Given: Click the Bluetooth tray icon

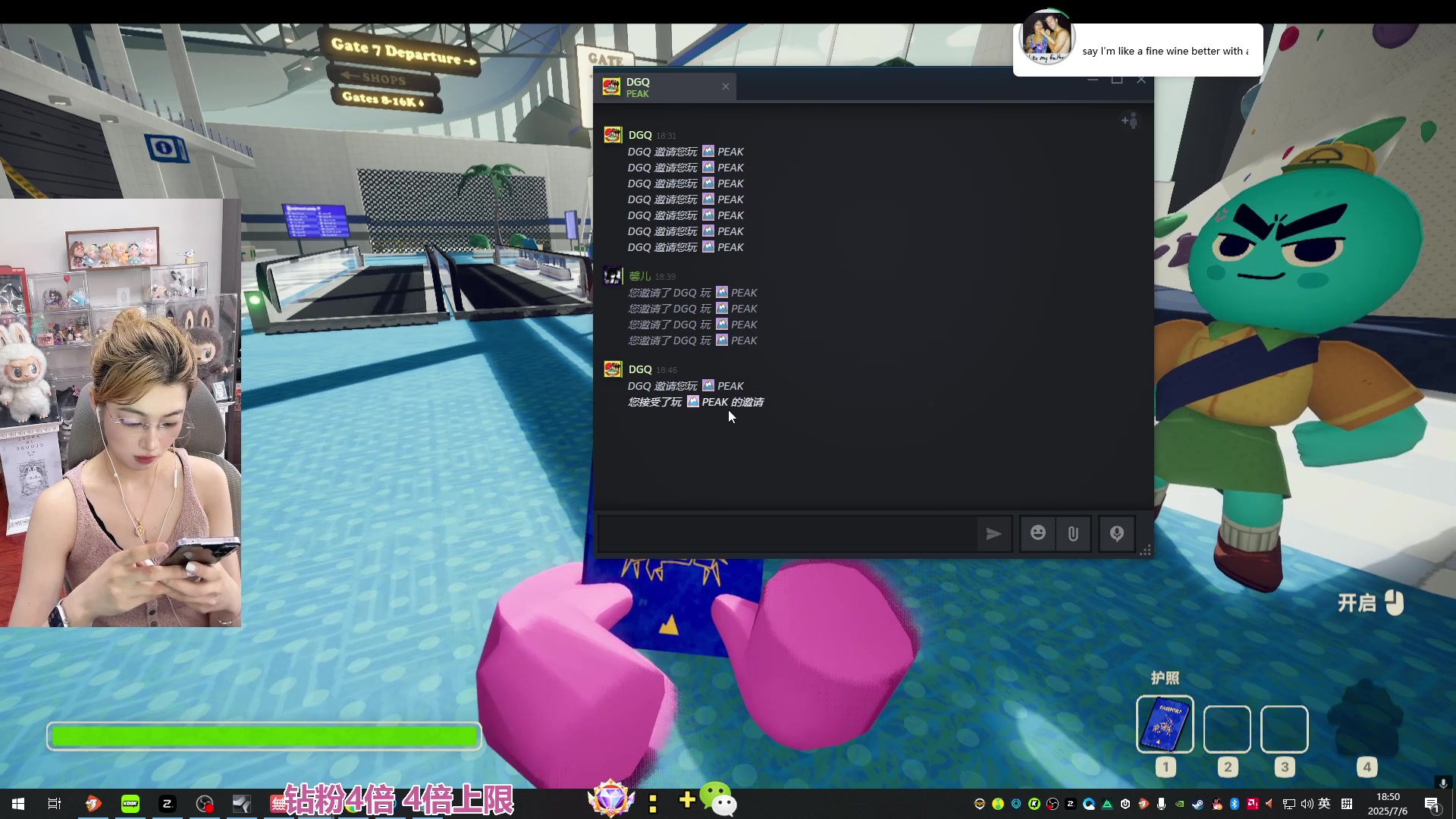Looking at the screenshot, I should (1234, 804).
